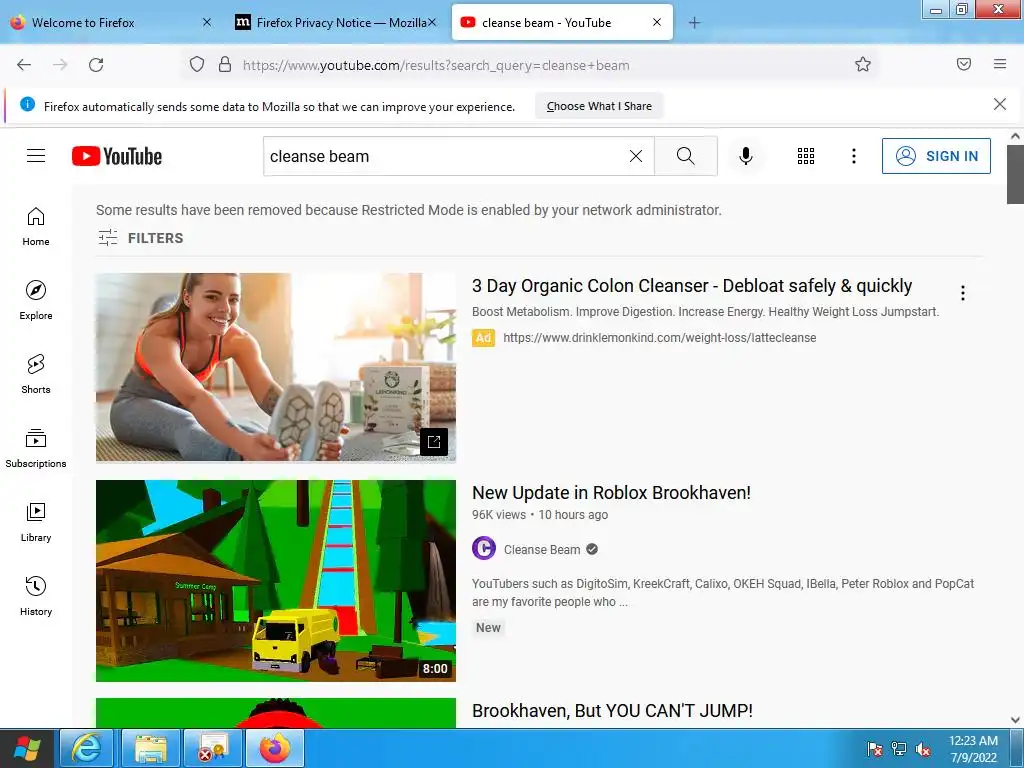Reload the page
Image resolution: width=1024 pixels, height=768 pixels.
96,65
